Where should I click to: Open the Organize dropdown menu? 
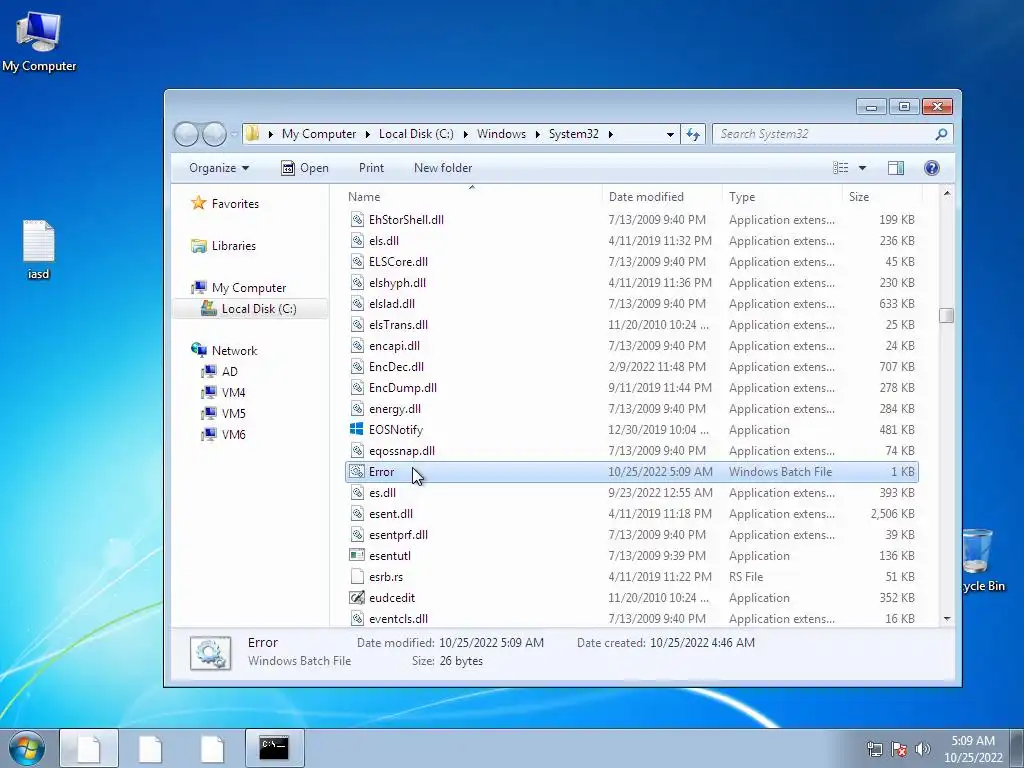point(219,168)
